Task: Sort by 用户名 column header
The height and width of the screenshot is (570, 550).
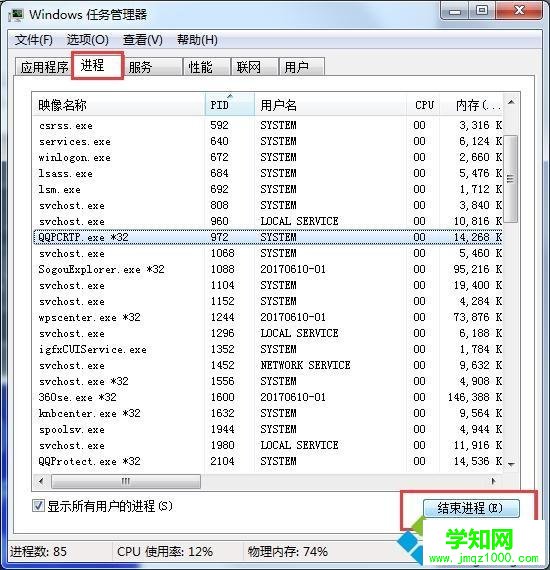Action: [330, 105]
